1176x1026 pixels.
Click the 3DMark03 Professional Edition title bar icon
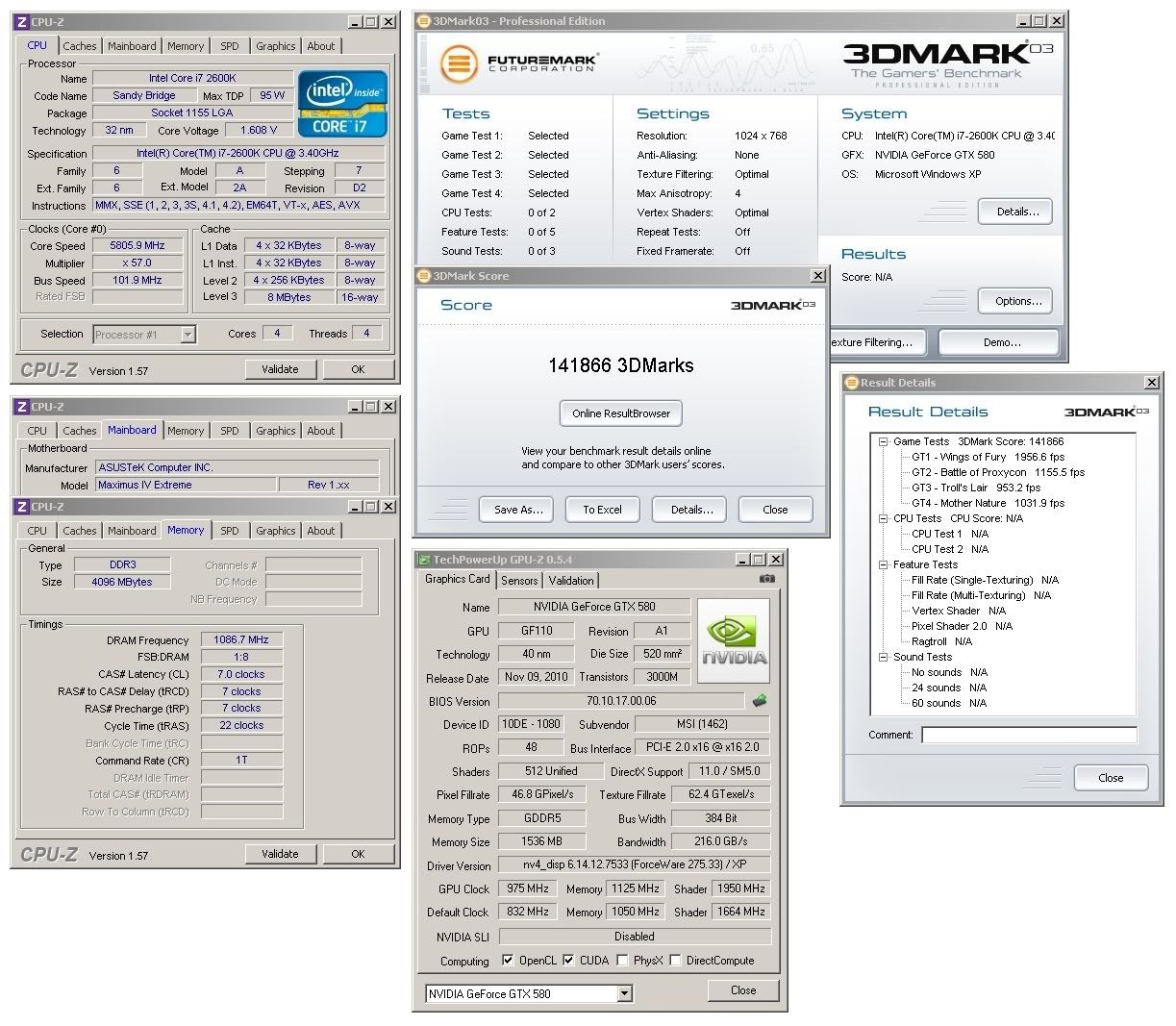(x=424, y=21)
